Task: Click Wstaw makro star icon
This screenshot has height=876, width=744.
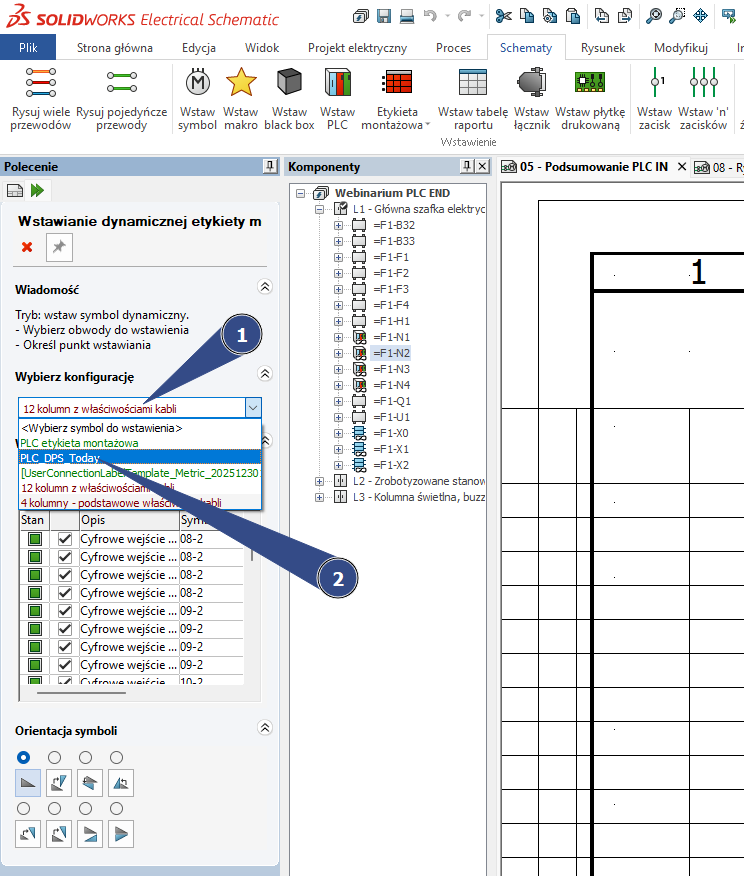Action: (x=241, y=83)
